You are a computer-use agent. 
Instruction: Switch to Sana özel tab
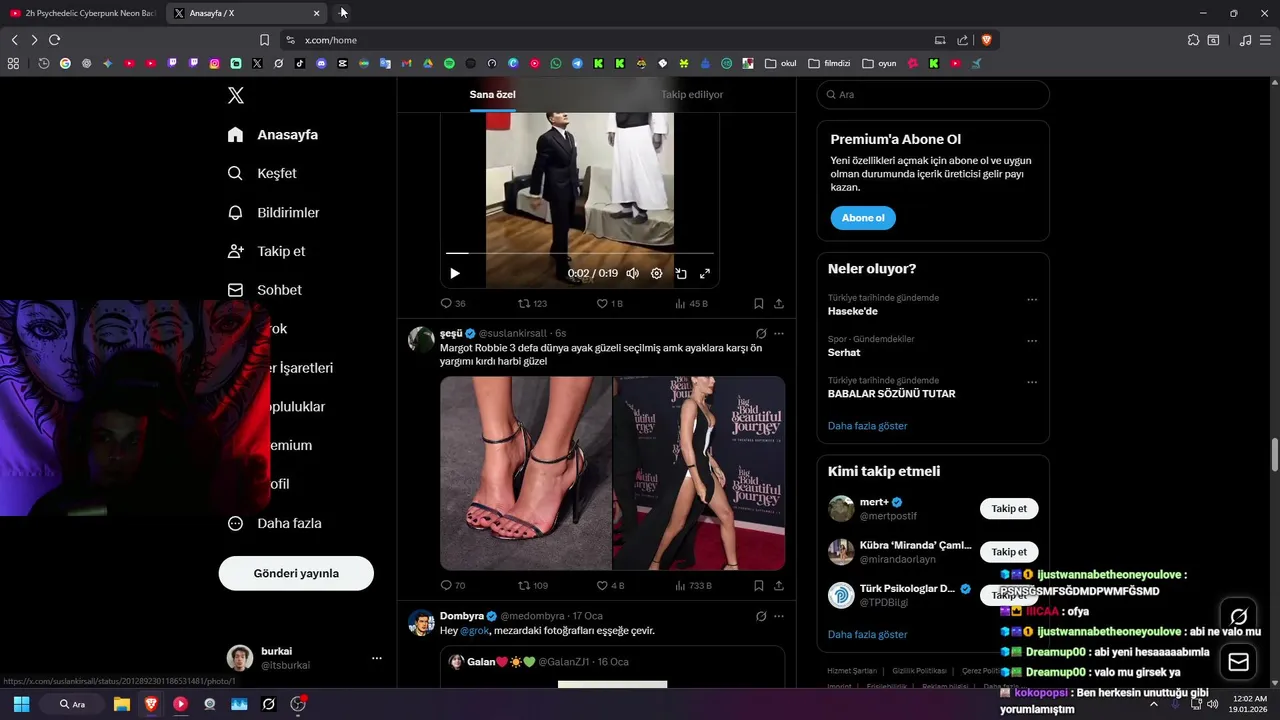(493, 94)
